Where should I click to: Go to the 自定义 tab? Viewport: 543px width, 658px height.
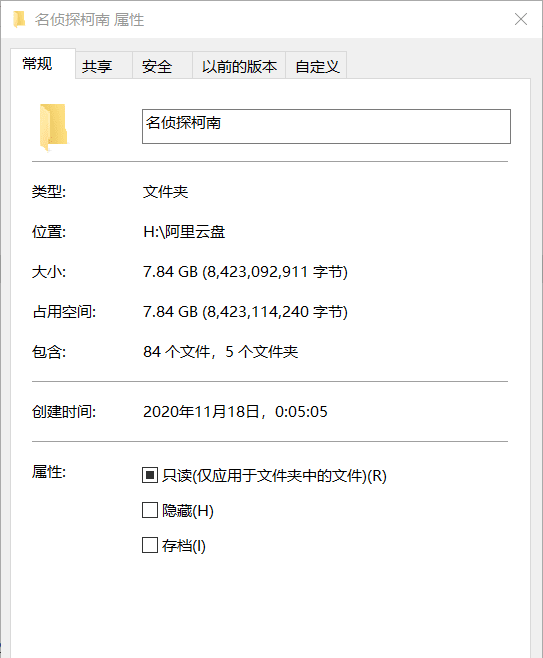tap(316, 66)
